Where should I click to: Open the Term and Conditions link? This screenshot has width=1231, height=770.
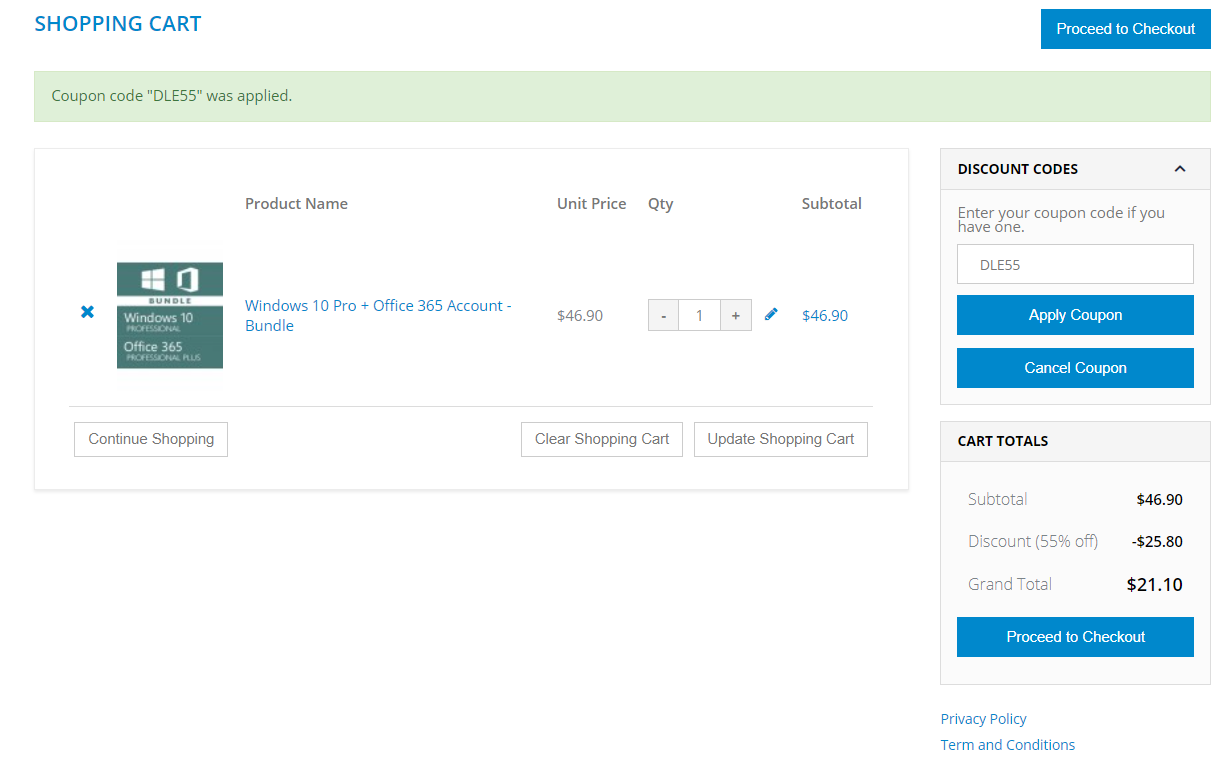(1008, 745)
